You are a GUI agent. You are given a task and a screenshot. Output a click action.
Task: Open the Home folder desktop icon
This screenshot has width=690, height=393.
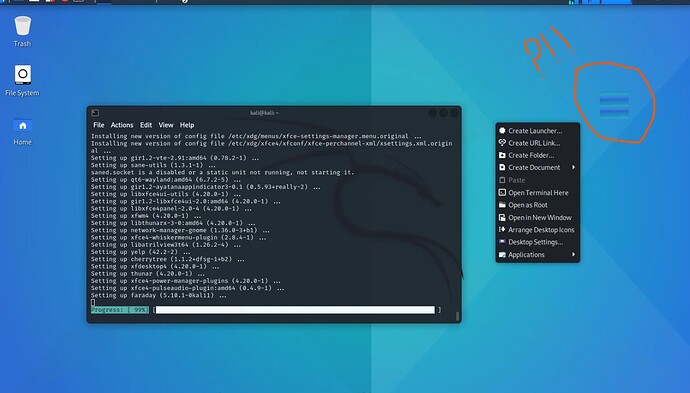tap(22, 125)
